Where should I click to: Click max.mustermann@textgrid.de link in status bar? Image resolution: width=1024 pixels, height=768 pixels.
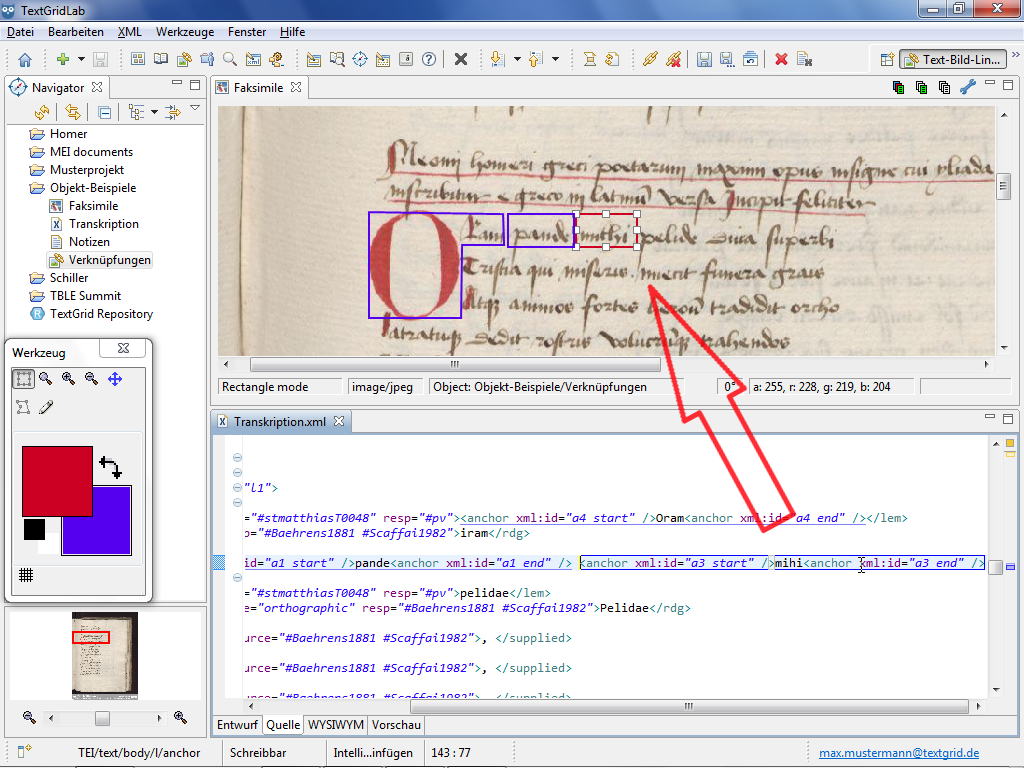[898, 753]
